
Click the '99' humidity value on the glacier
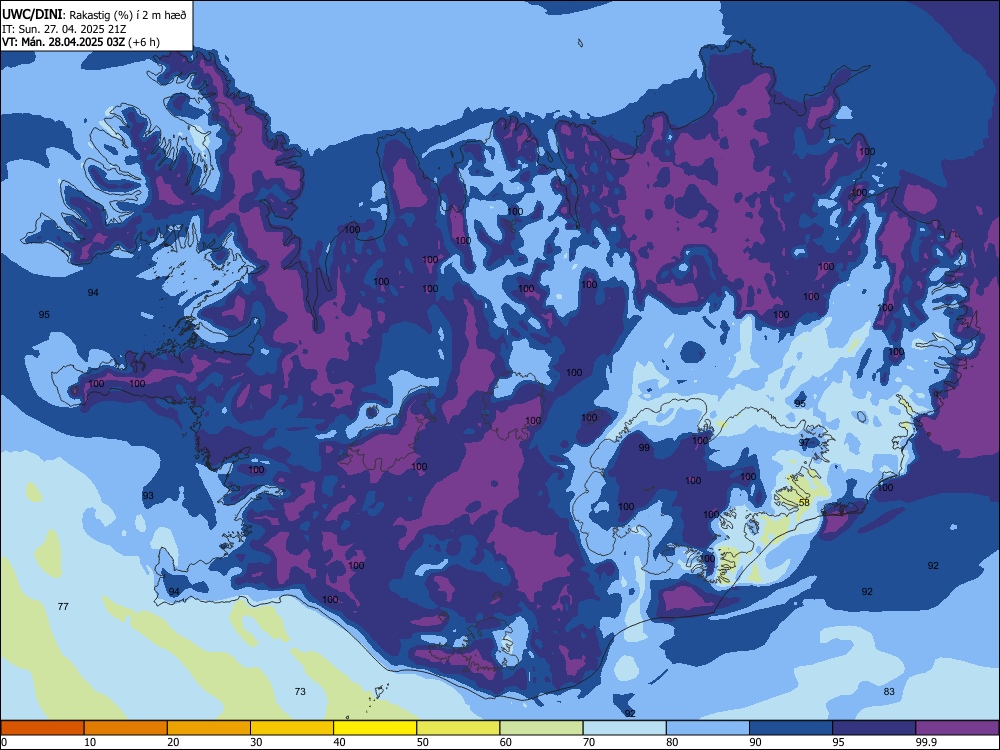point(644,447)
